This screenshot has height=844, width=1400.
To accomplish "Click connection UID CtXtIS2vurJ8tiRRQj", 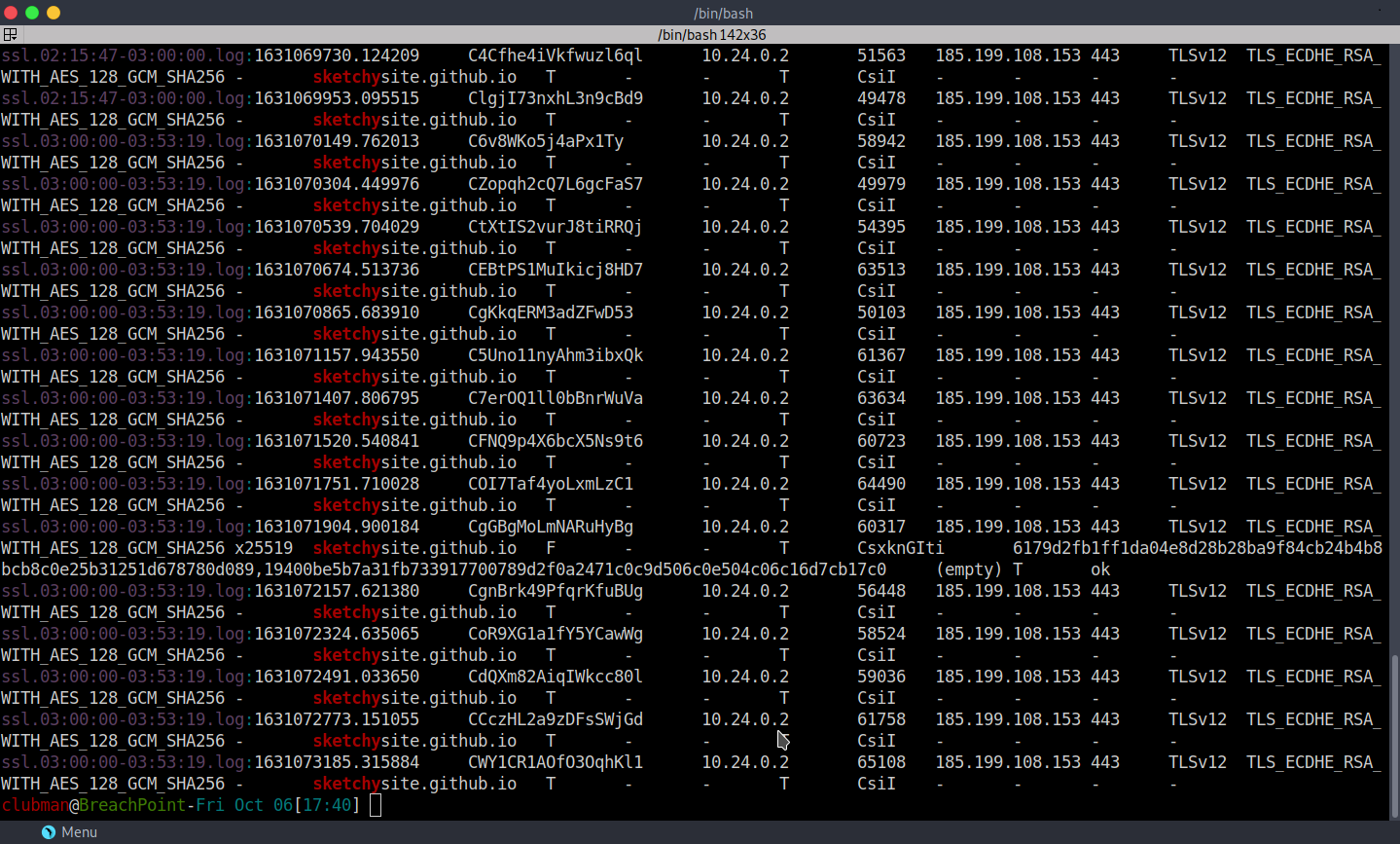I will 556,227.
